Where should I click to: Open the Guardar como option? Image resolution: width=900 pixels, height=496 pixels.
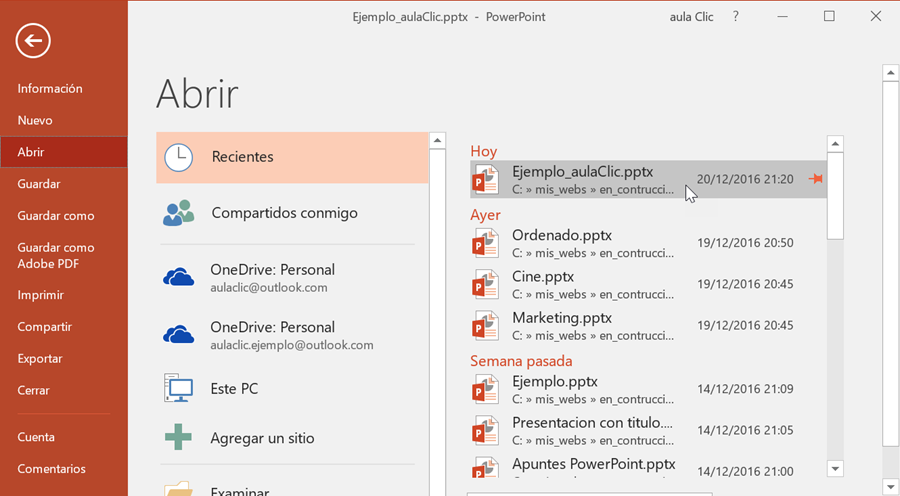pyautogui.click(x=56, y=216)
